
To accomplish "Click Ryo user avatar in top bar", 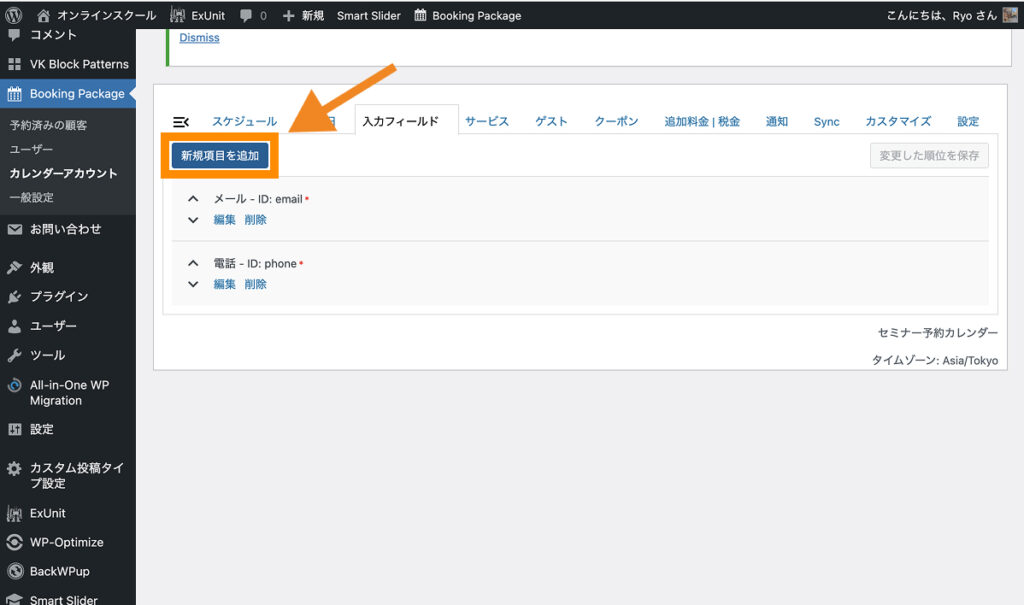I will tap(1009, 15).
